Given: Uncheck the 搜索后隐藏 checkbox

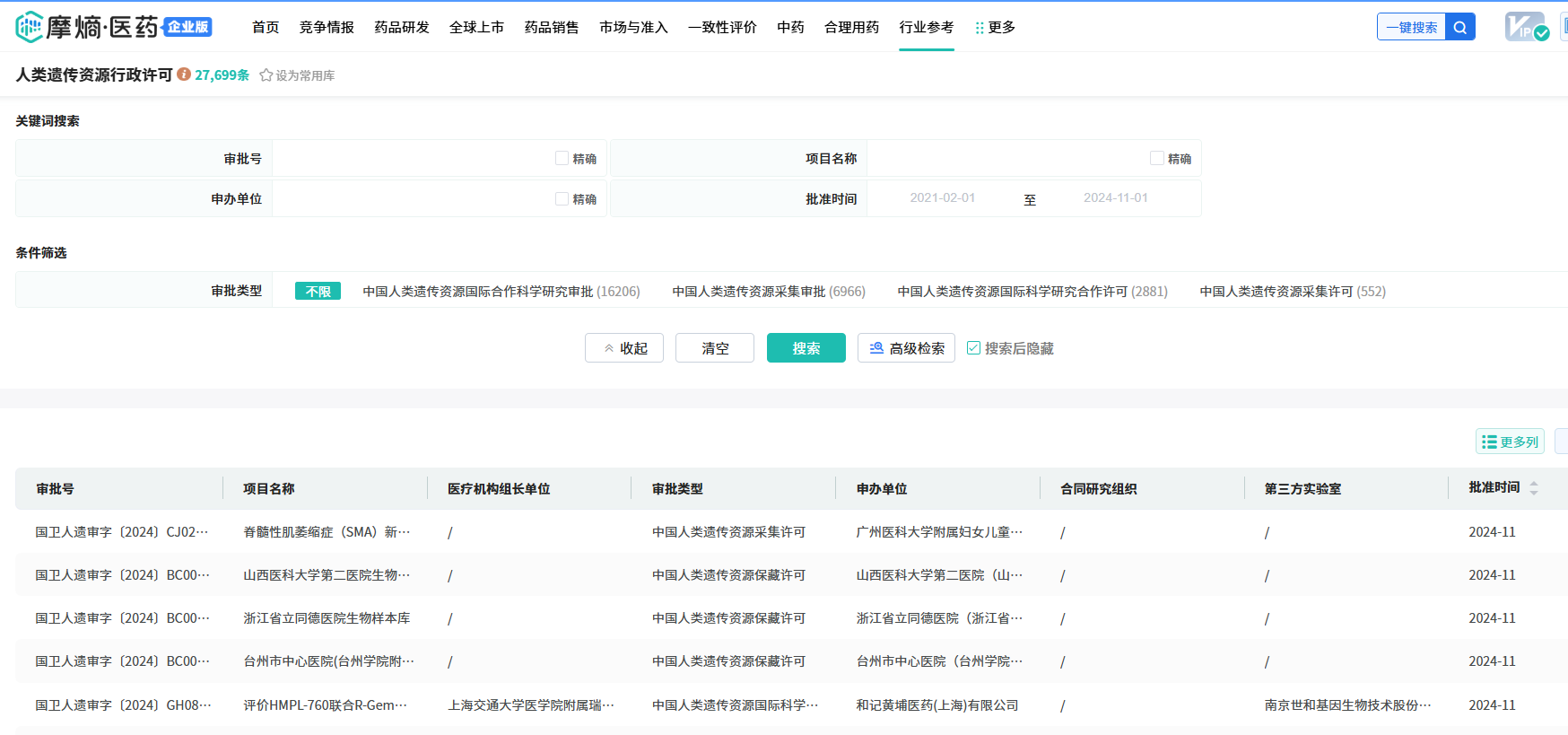Looking at the screenshot, I should [973, 348].
